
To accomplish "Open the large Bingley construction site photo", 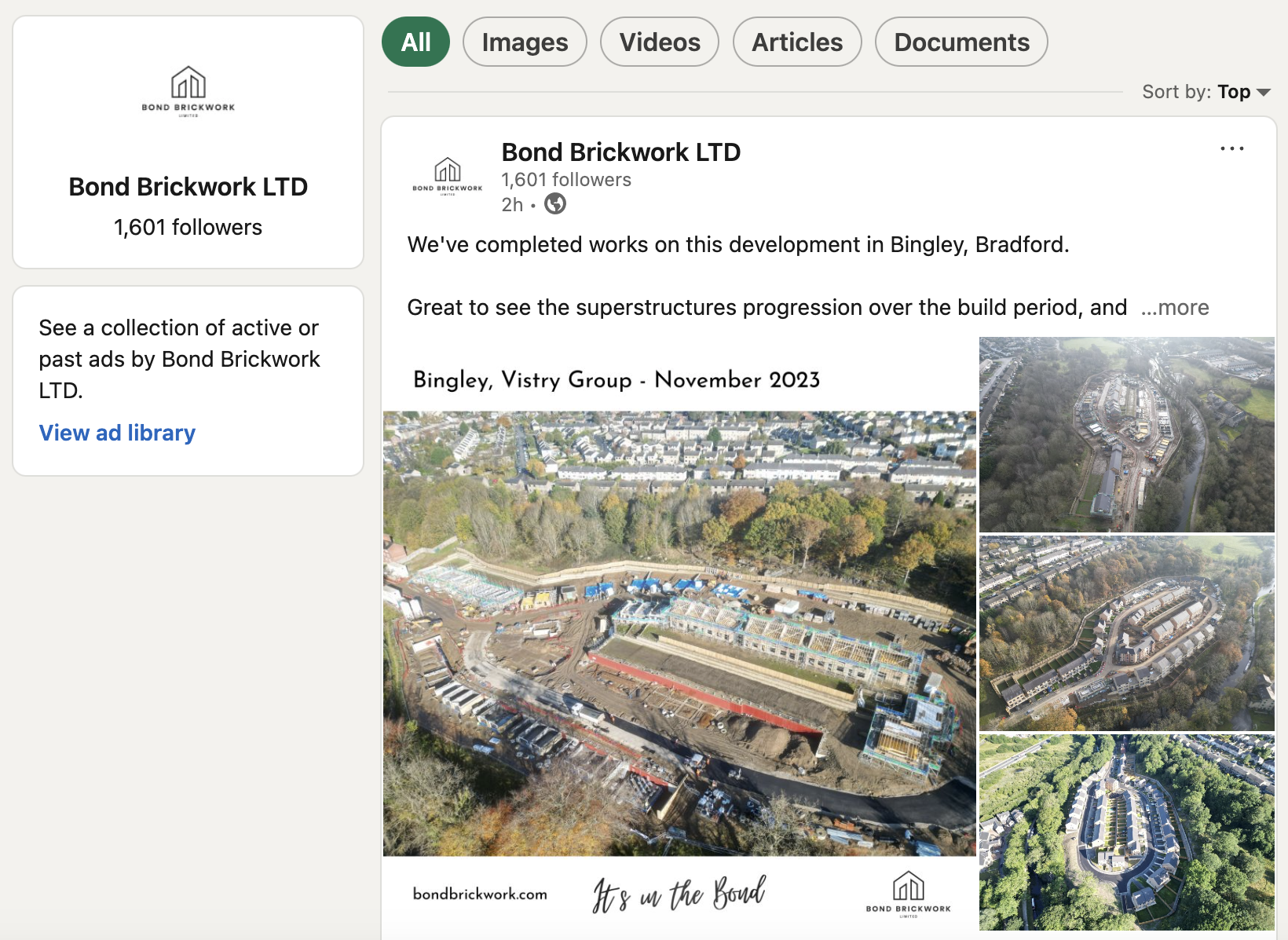I will 679,633.
